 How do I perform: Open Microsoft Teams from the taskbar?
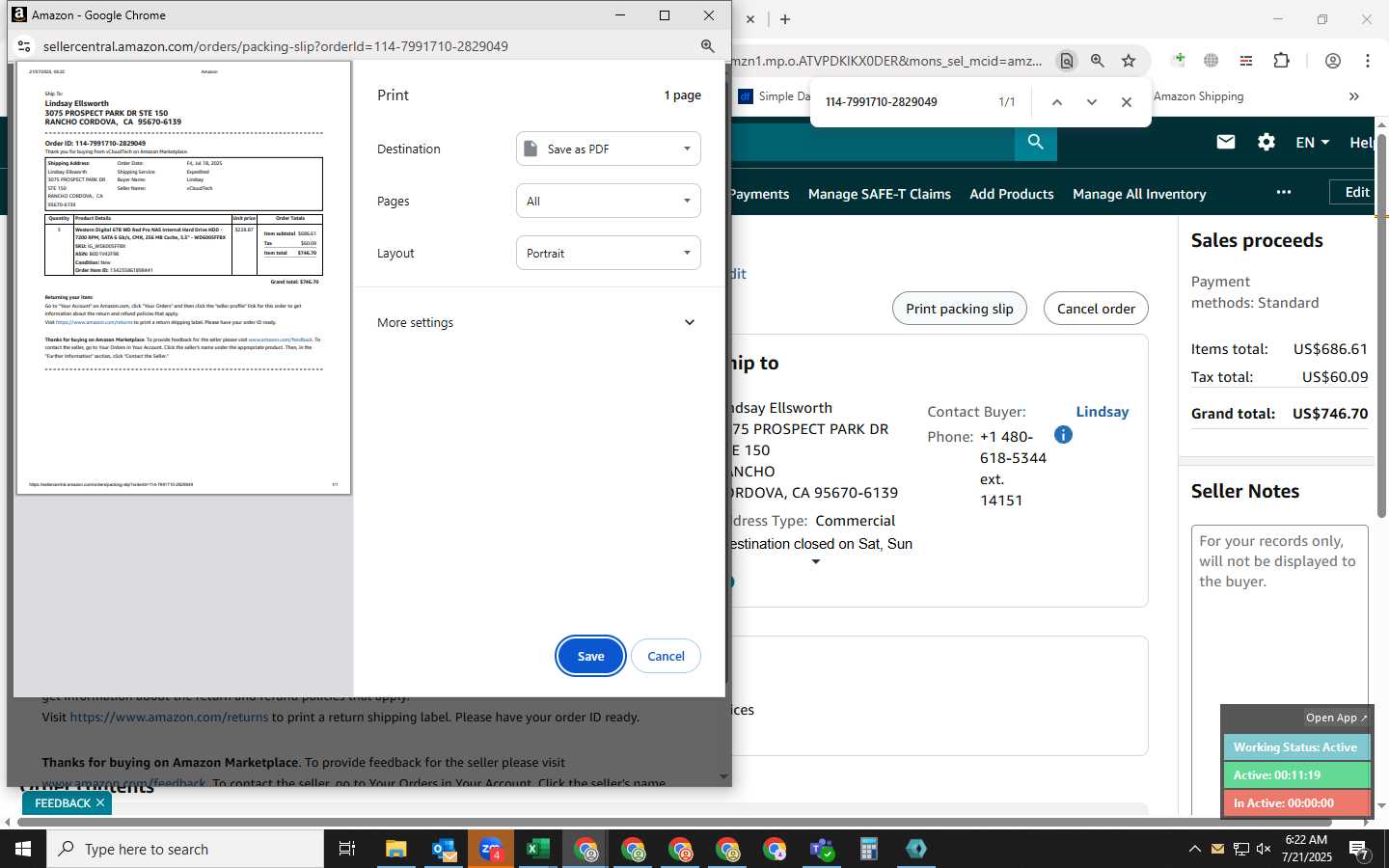822,849
